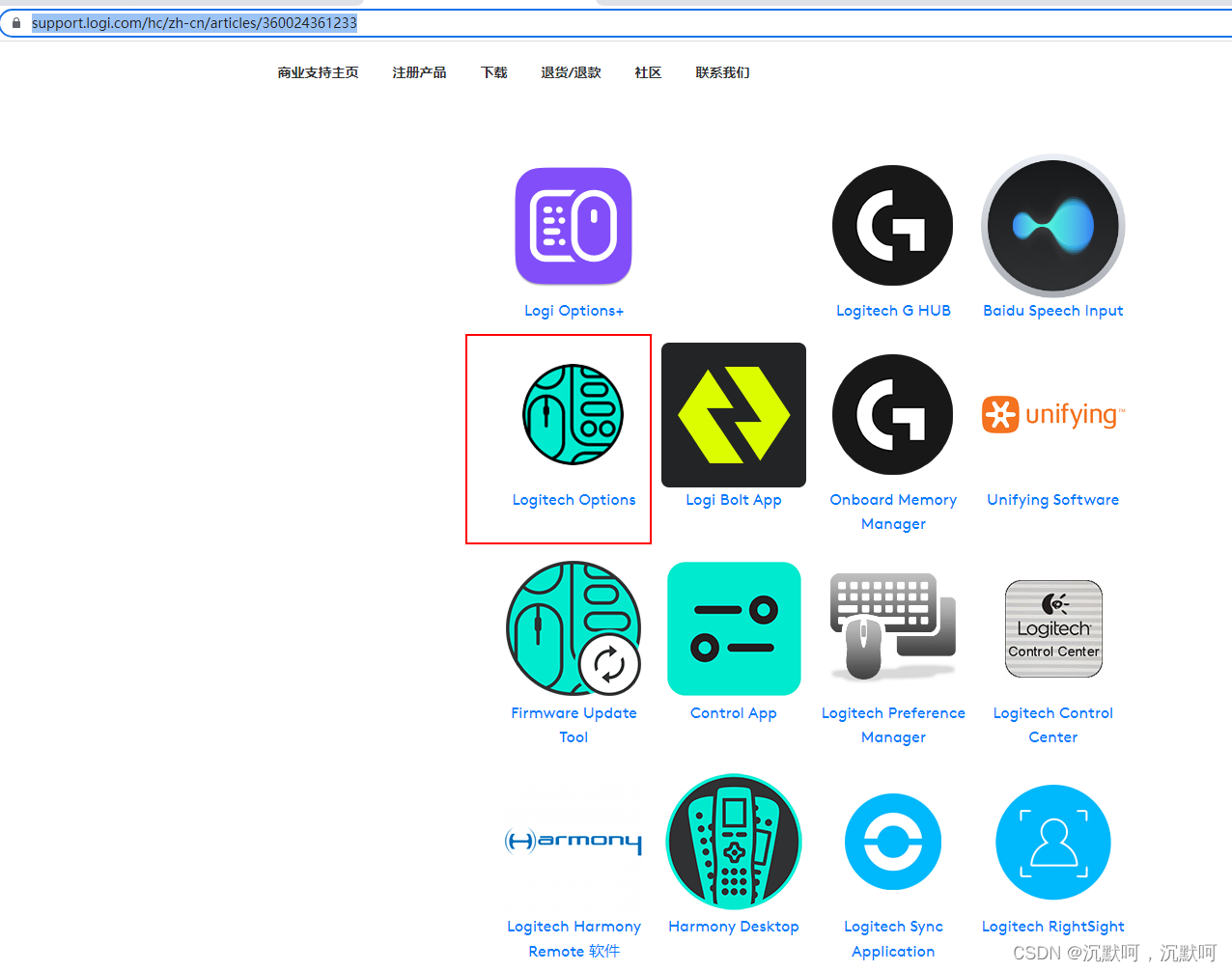Image resolution: width=1232 pixels, height=971 pixels.
Task: Click the Logitech Preference Manager keyboard icon
Action: [893, 628]
